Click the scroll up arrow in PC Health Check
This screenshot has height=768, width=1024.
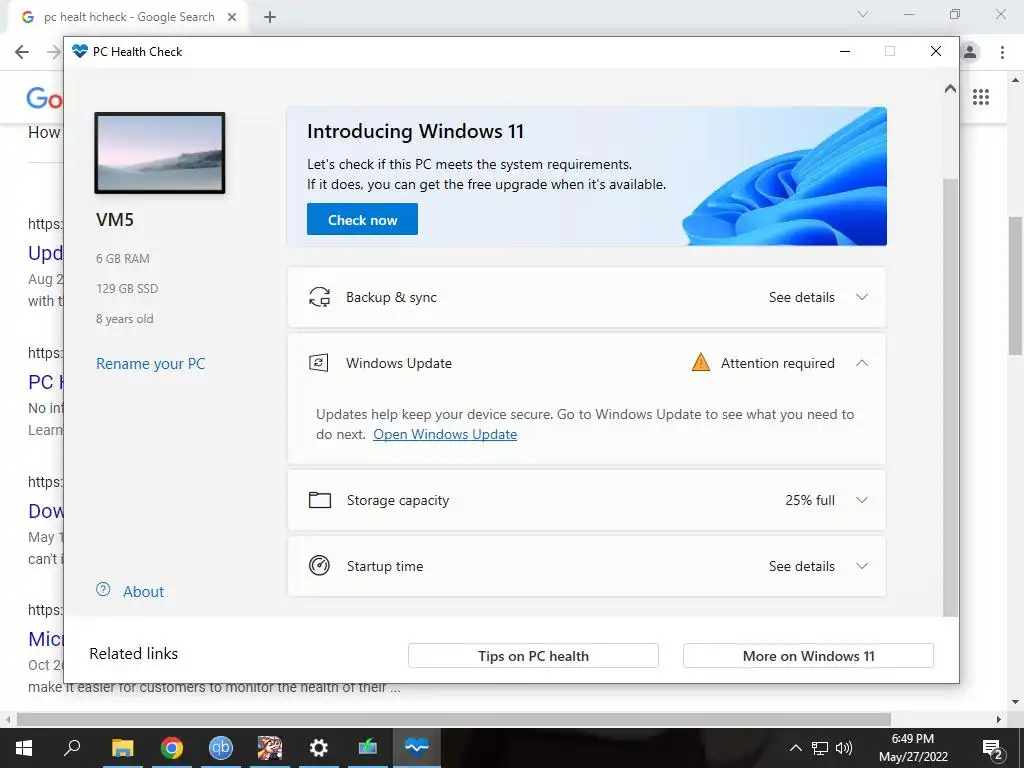(x=950, y=88)
